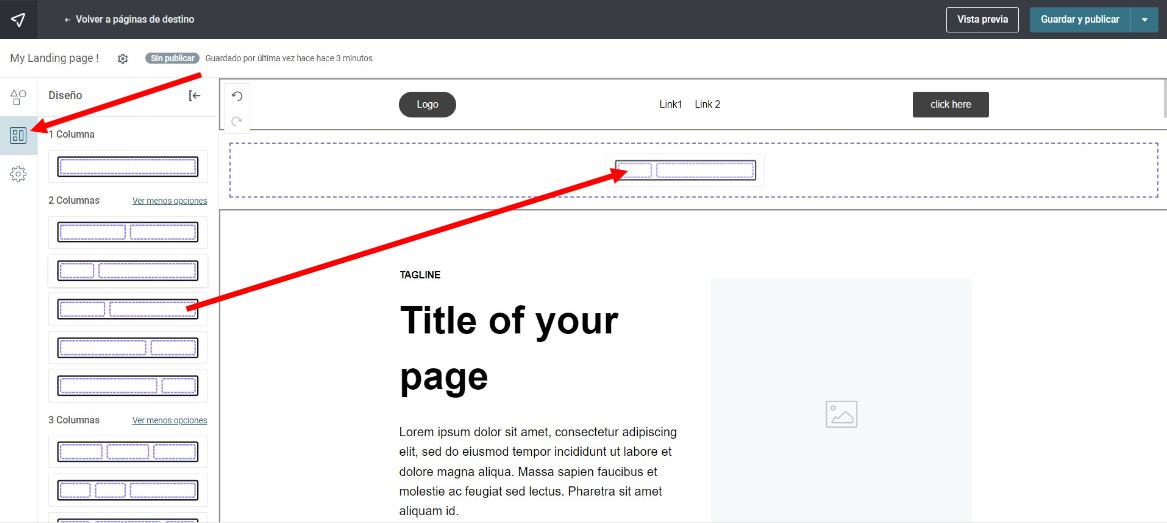Choose the three equal columns layout
This screenshot has height=523, width=1167.
(128, 452)
